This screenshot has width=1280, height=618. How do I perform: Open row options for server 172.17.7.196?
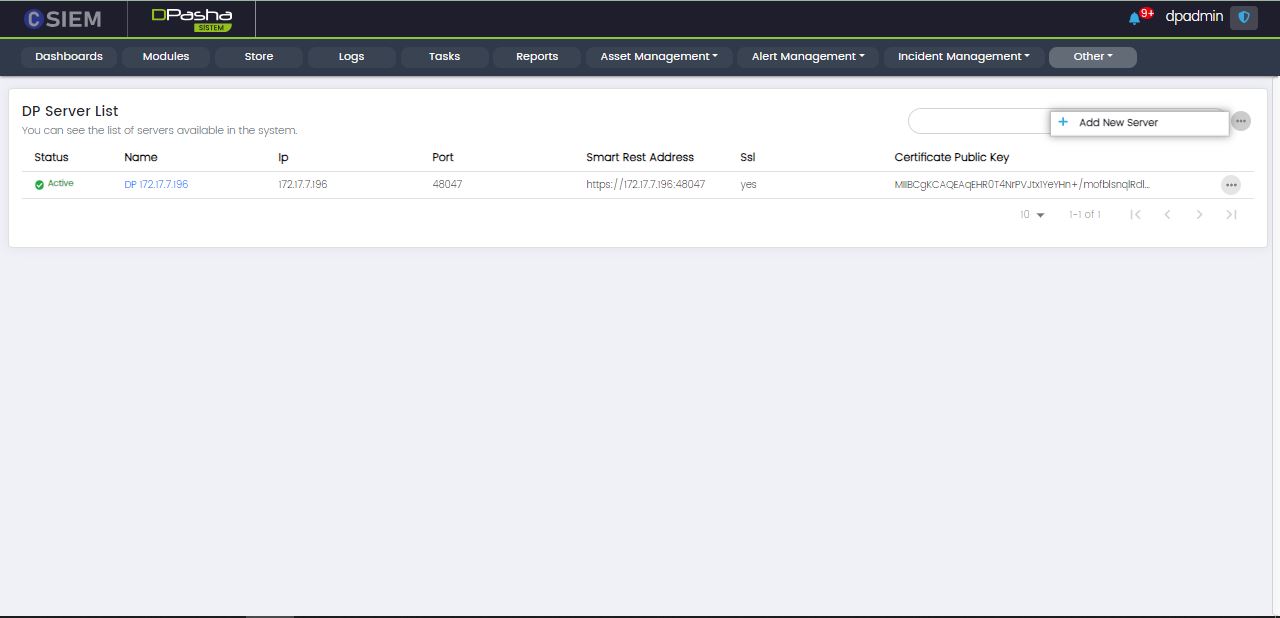1230,185
